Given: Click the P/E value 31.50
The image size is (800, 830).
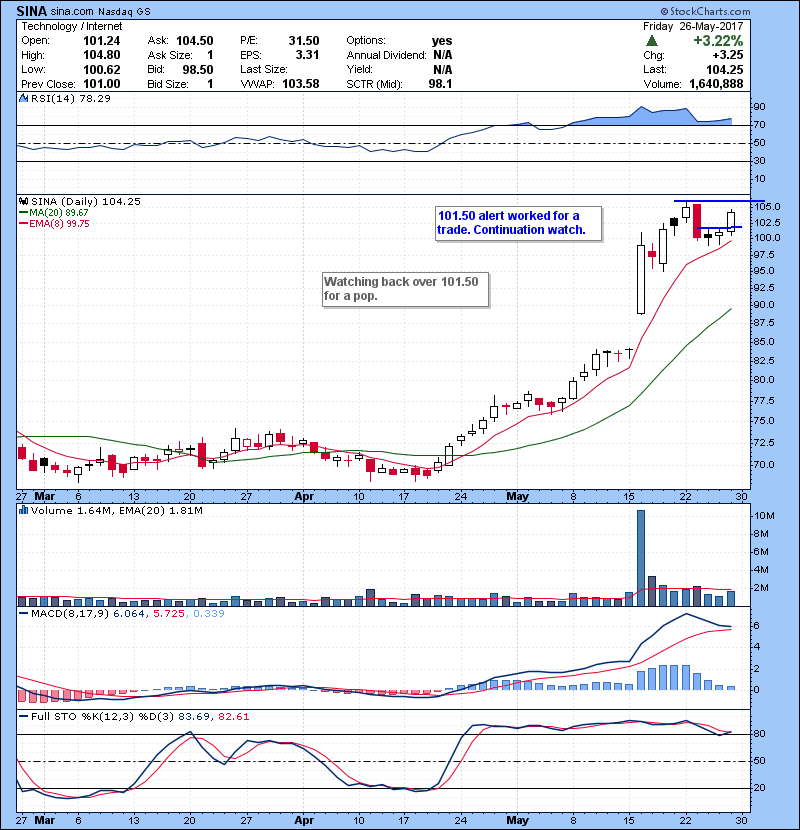Looking at the screenshot, I should point(304,41).
